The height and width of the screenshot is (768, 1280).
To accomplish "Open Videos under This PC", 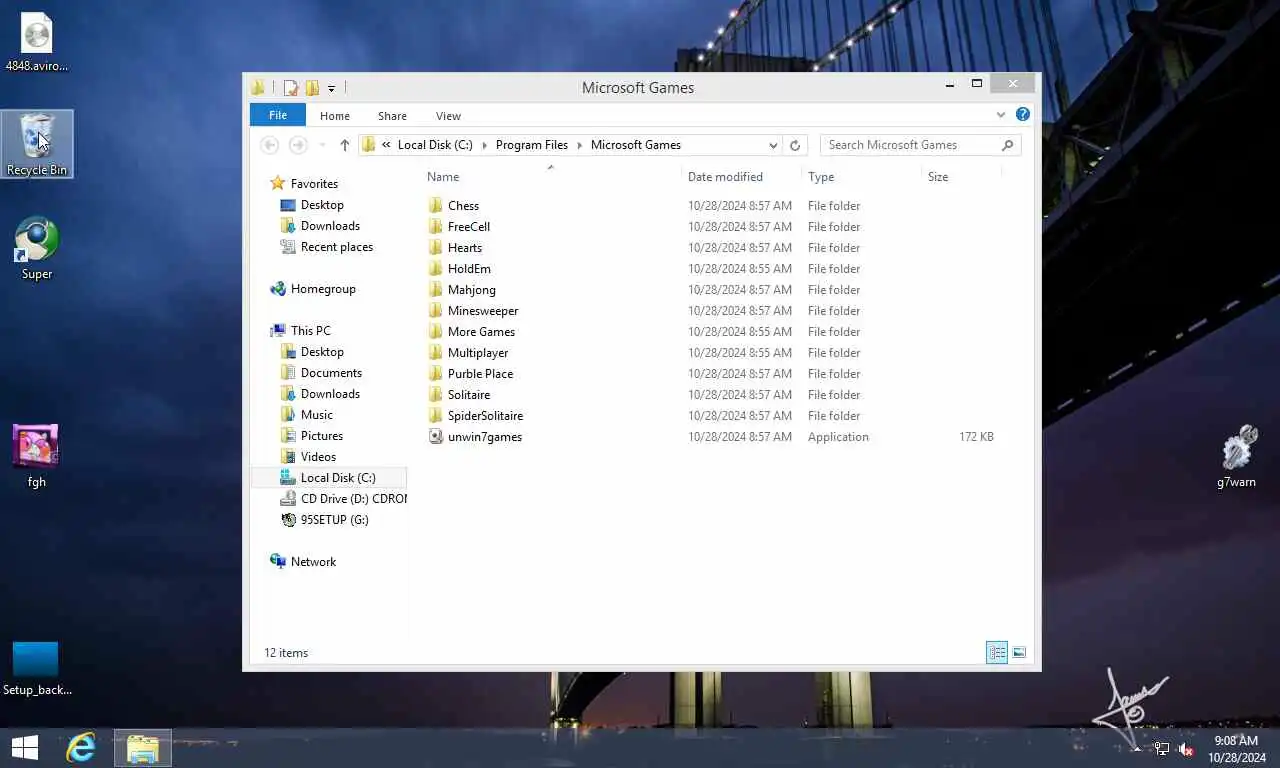I will click(309, 457).
